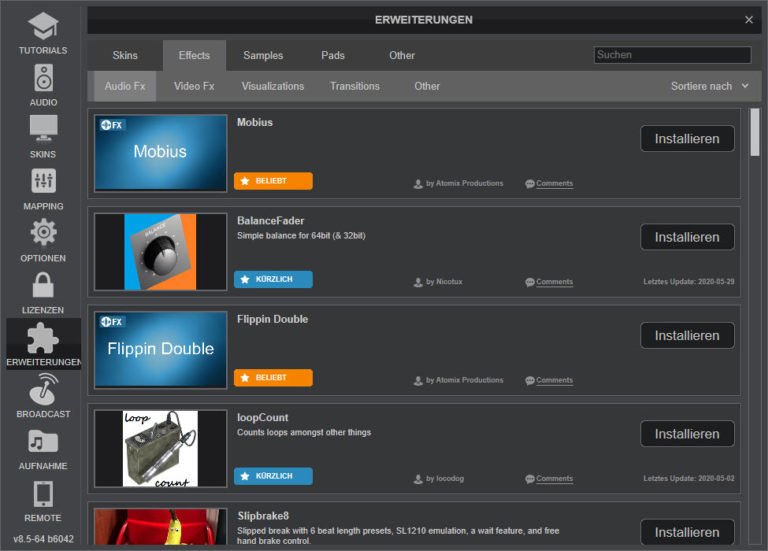Click author icon by Atomix on Flippin Double
The width and height of the screenshot is (768, 551).
pyautogui.click(x=418, y=381)
